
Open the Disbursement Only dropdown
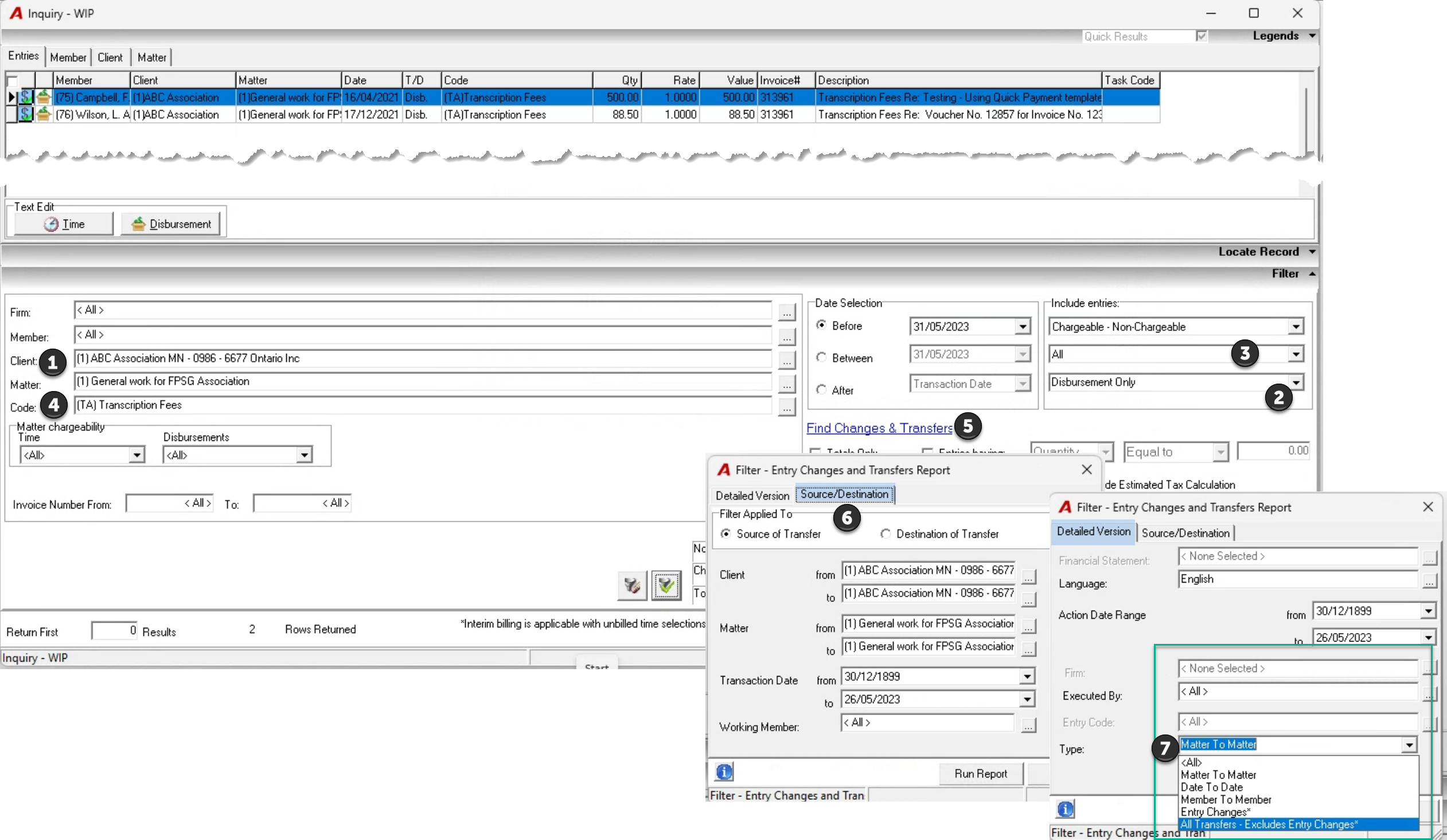[x=1296, y=382]
